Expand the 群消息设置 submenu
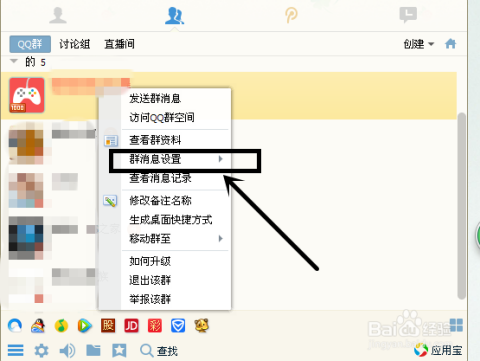The image size is (480, 361). (x=176, y=159)
